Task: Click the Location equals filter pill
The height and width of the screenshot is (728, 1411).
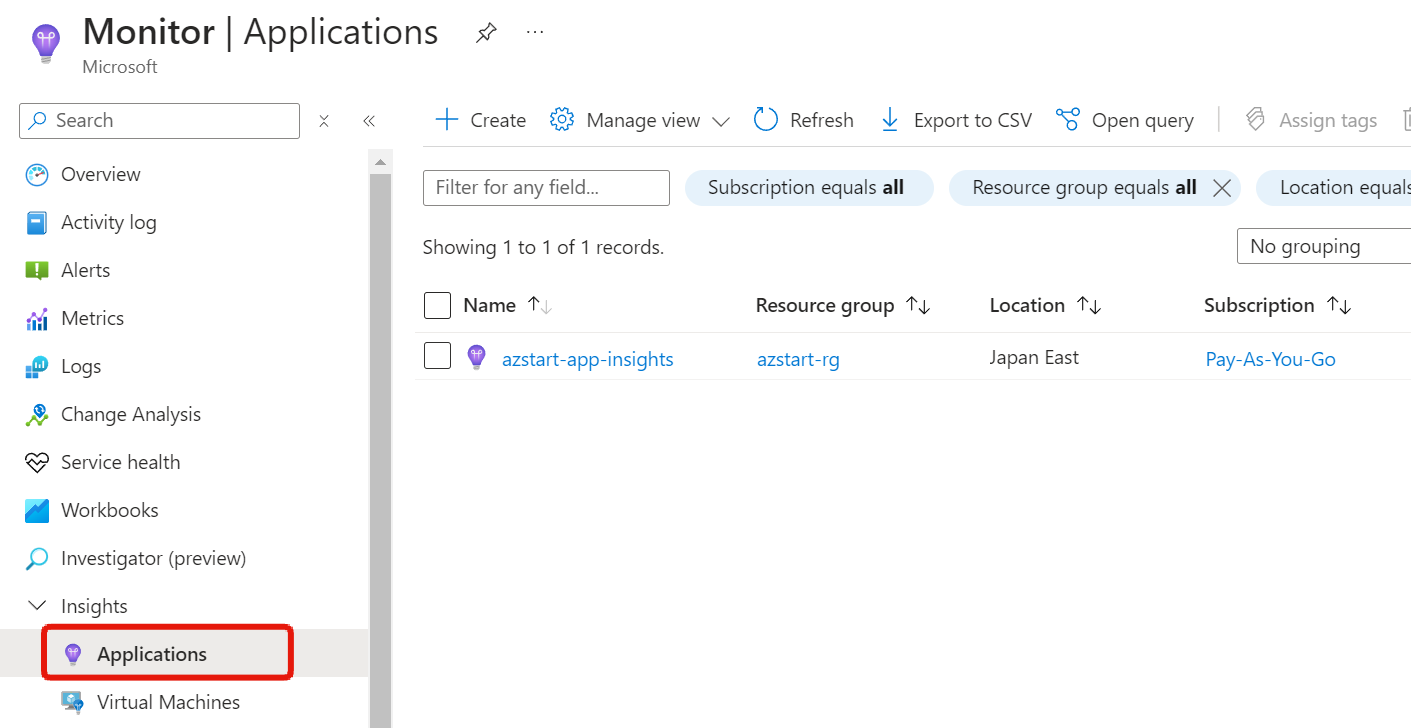Action: [1333, 188]
